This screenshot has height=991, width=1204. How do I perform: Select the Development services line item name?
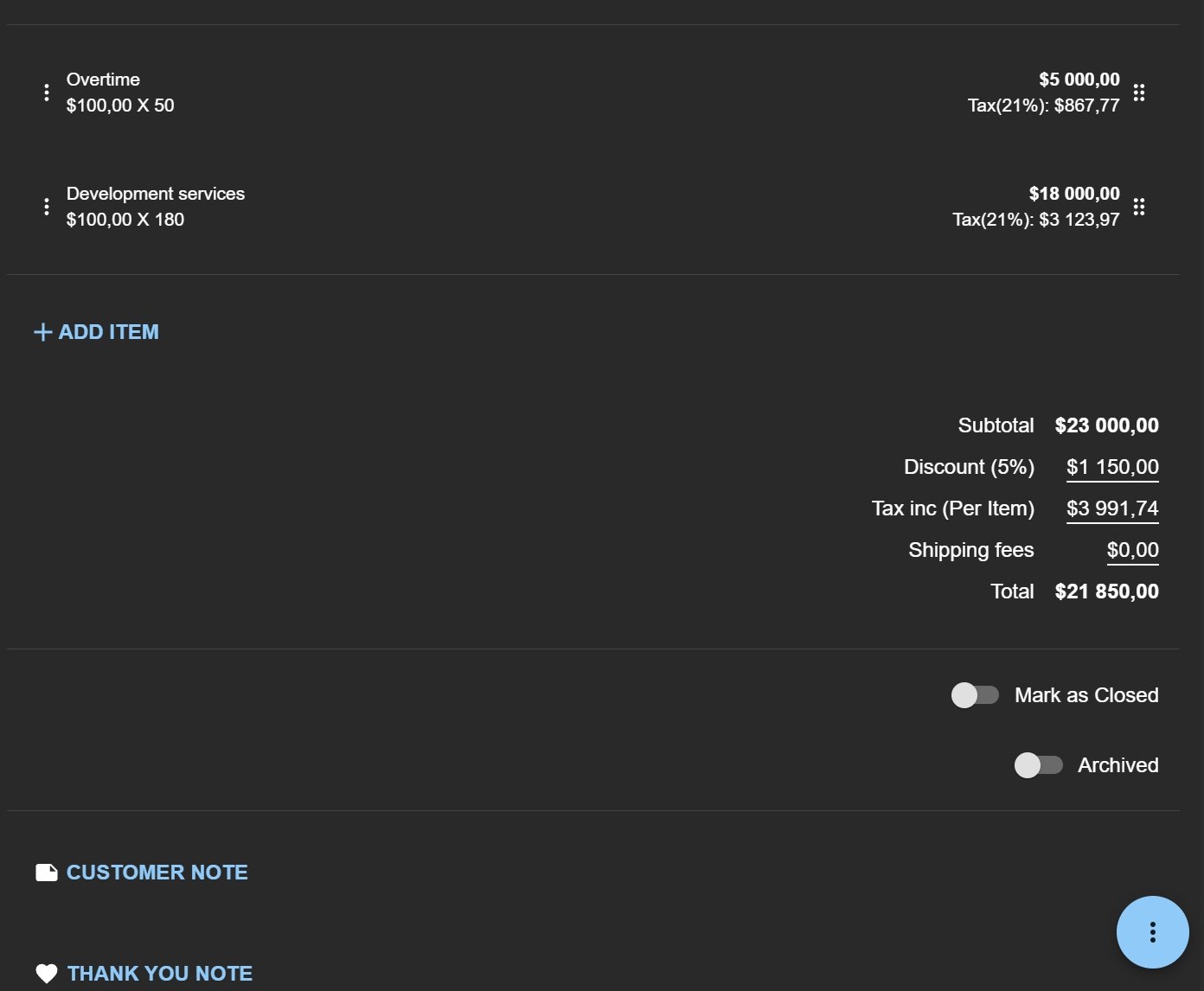pyautogui.click(x=156, y=194)
